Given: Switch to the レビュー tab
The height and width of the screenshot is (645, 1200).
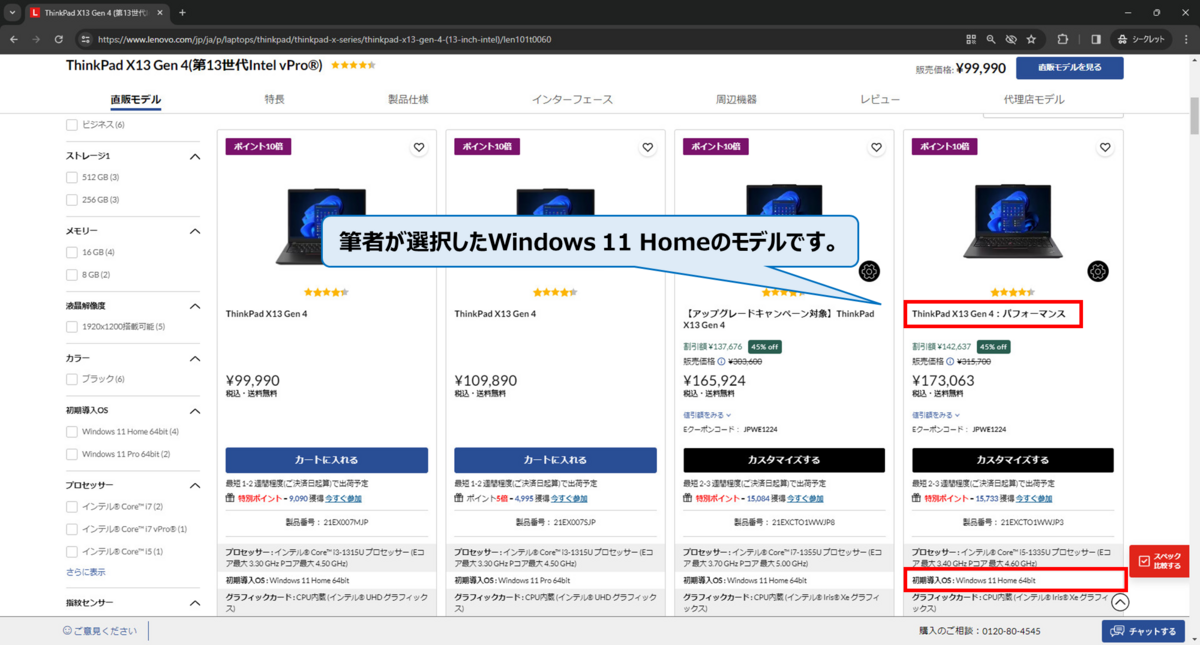Looking at the screenshot, I should pos(880,100).
